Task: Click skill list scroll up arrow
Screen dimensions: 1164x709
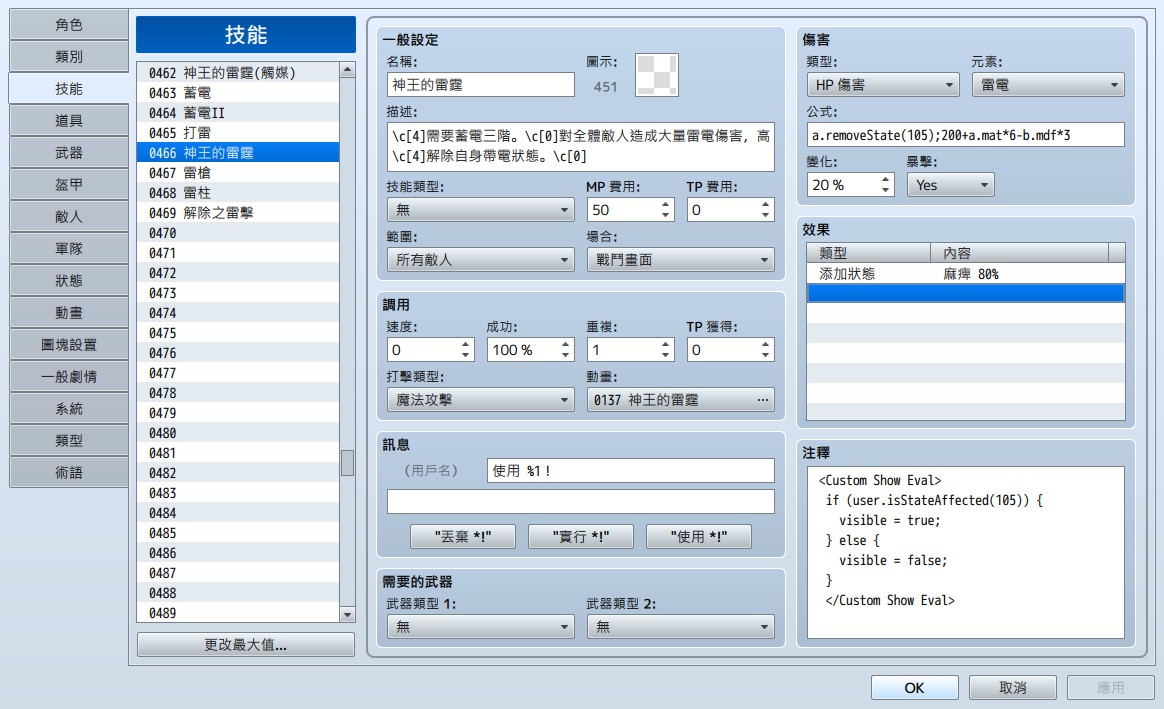Action: (347, 70)
